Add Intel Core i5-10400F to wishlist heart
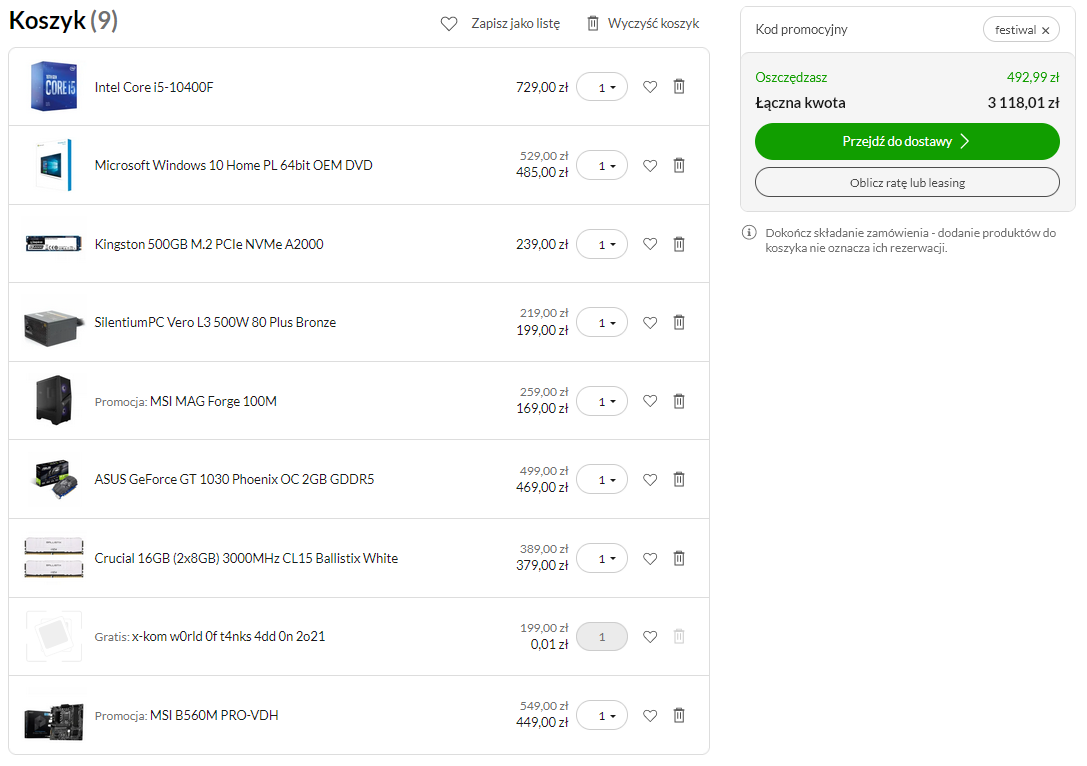The image size is (1087, 766). 650,87
